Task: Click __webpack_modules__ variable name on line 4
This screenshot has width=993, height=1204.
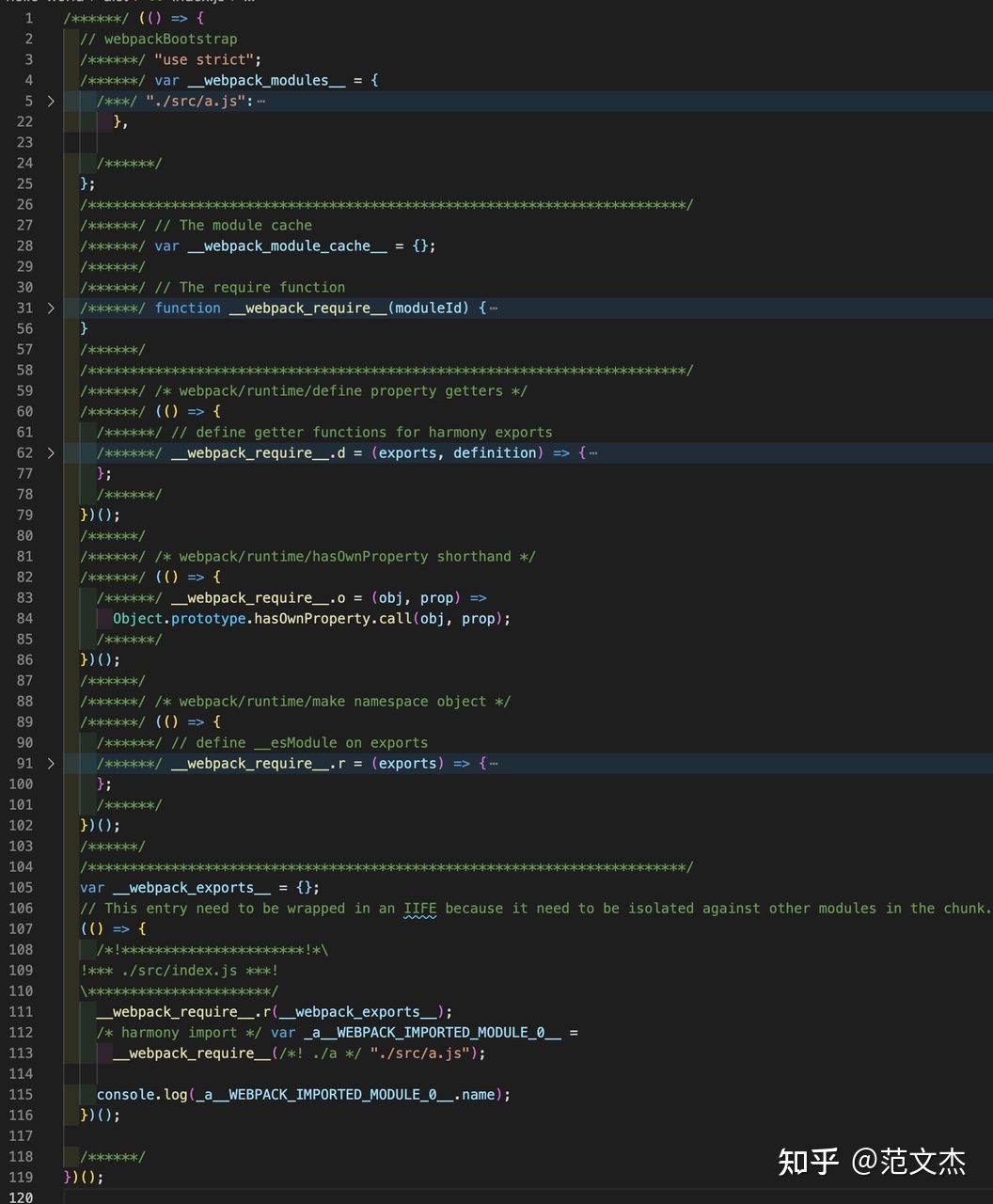Action: pos(266,80)
